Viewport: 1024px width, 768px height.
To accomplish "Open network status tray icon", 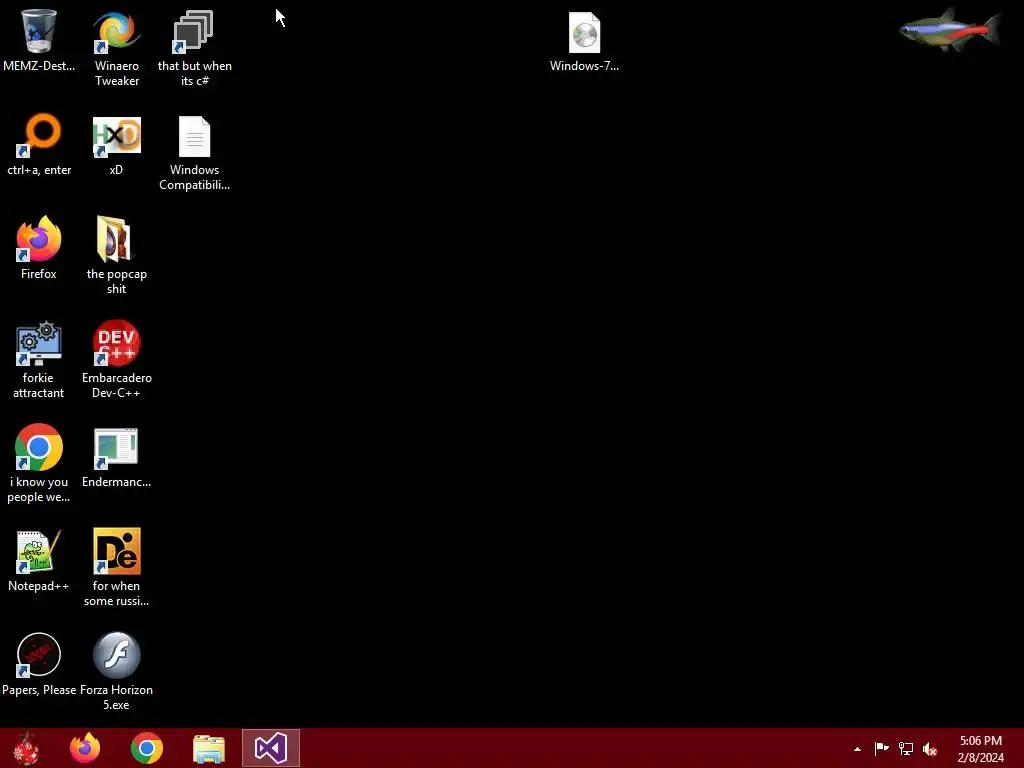I will pyautogui.click(x=906, y=749).
